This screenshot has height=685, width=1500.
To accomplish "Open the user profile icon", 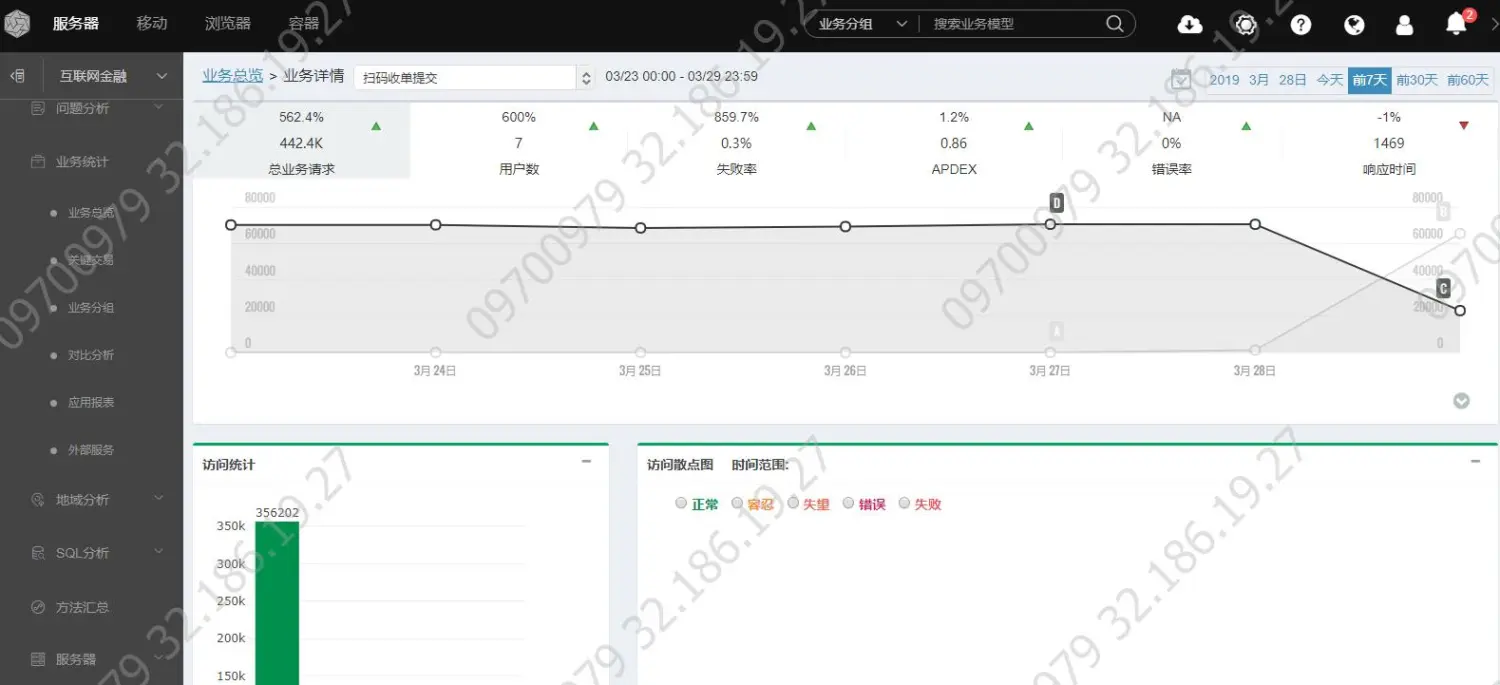I will tap(1404, 24).
